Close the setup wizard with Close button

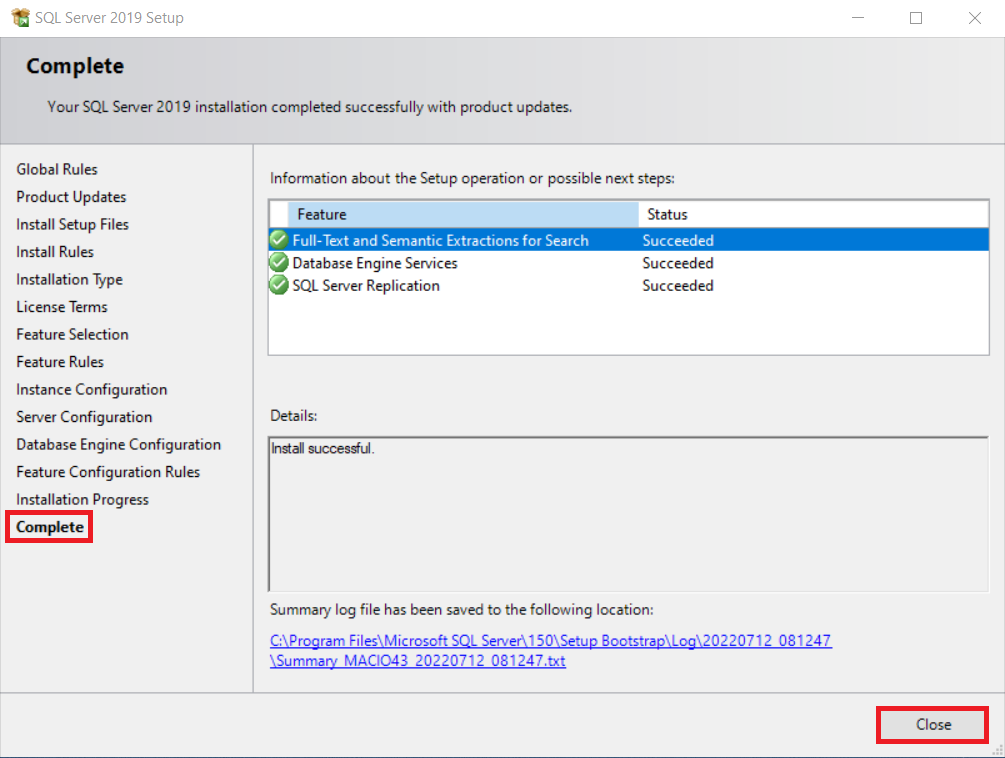click(x=933, y=725)
